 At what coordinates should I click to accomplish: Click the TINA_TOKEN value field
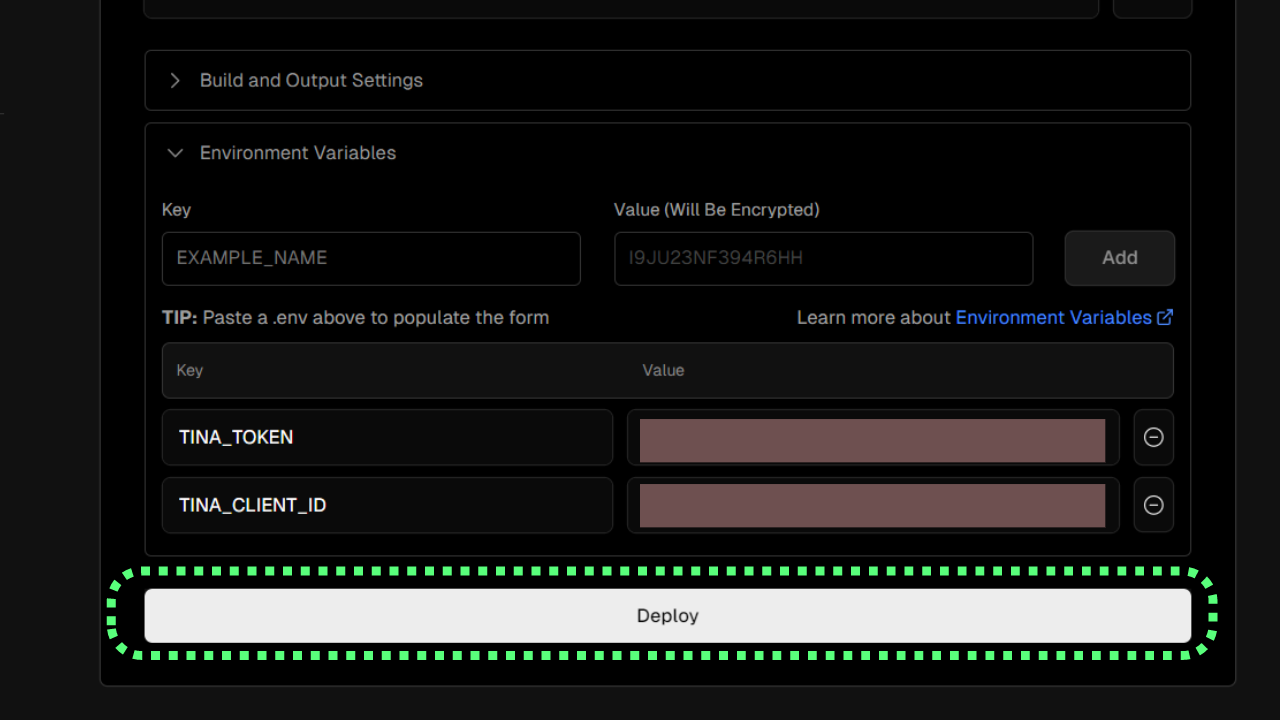[x=873, y=437]
